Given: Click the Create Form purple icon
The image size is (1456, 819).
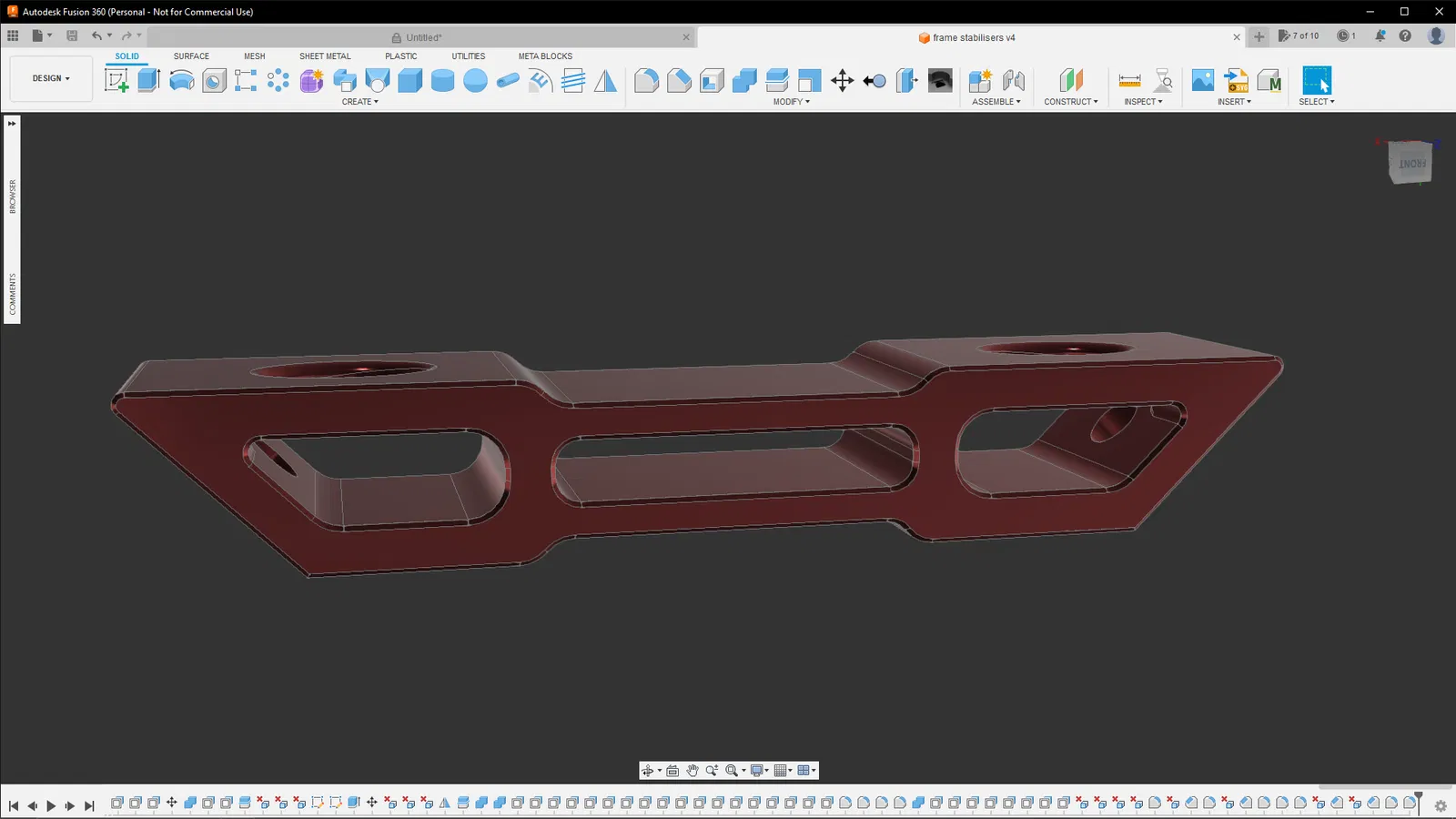Looking at the screenshot, I should (x=311, y=80).
